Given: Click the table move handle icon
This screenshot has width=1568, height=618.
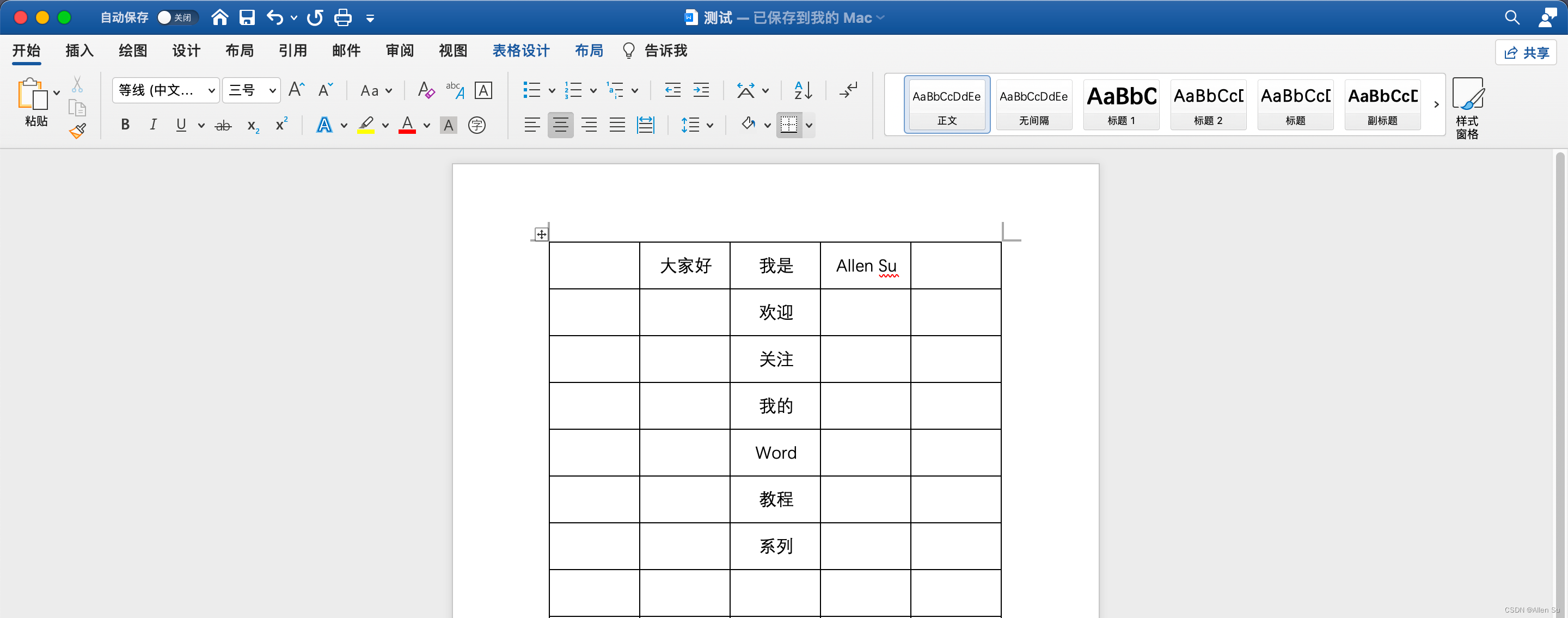Looking at the screenshot, I should pos(541,234).
